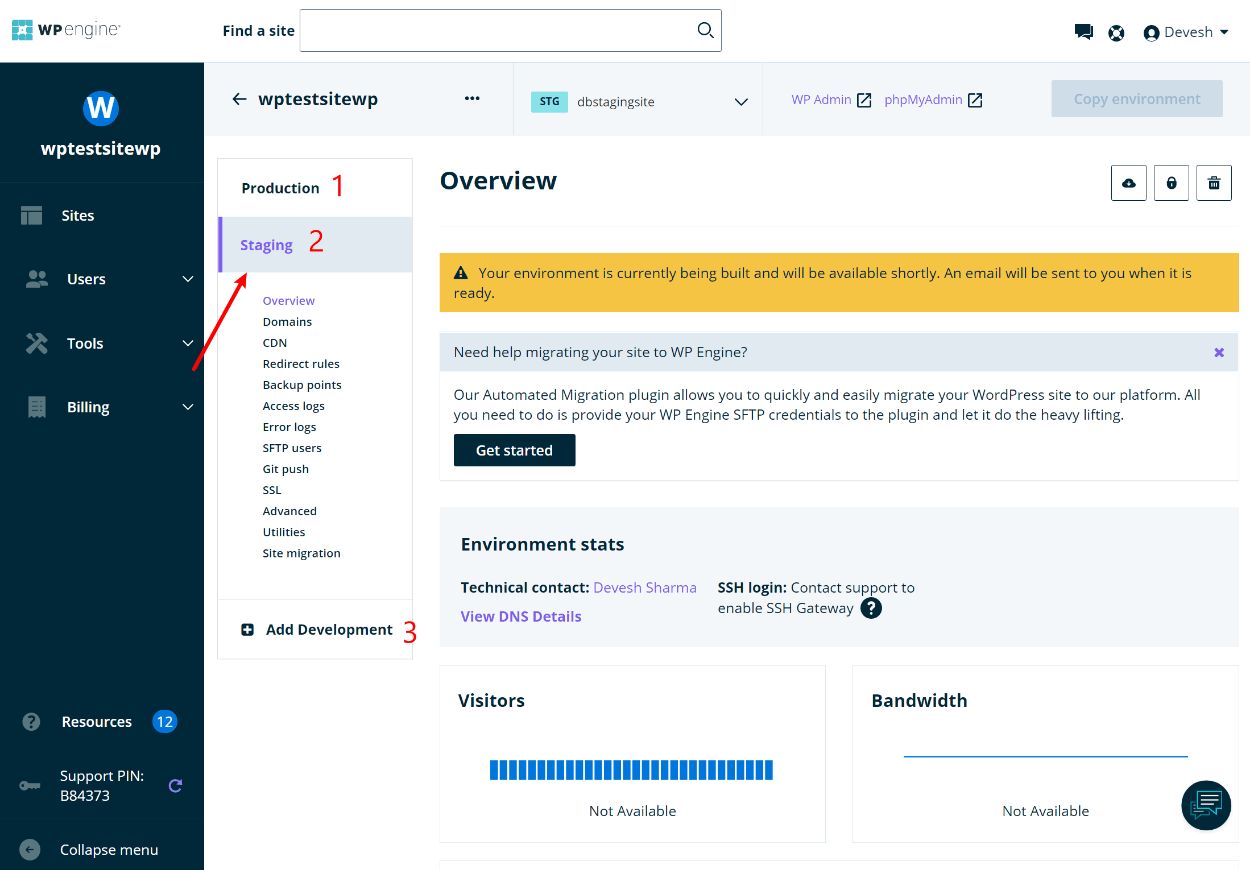
Task: Click the cloud backup download icon
Action: 1128,183
